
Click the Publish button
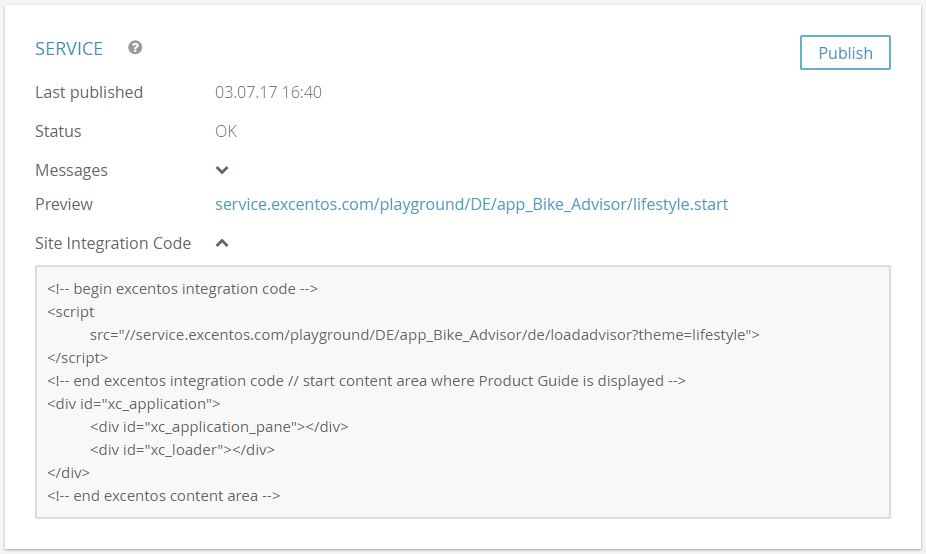tap(845, 53)
